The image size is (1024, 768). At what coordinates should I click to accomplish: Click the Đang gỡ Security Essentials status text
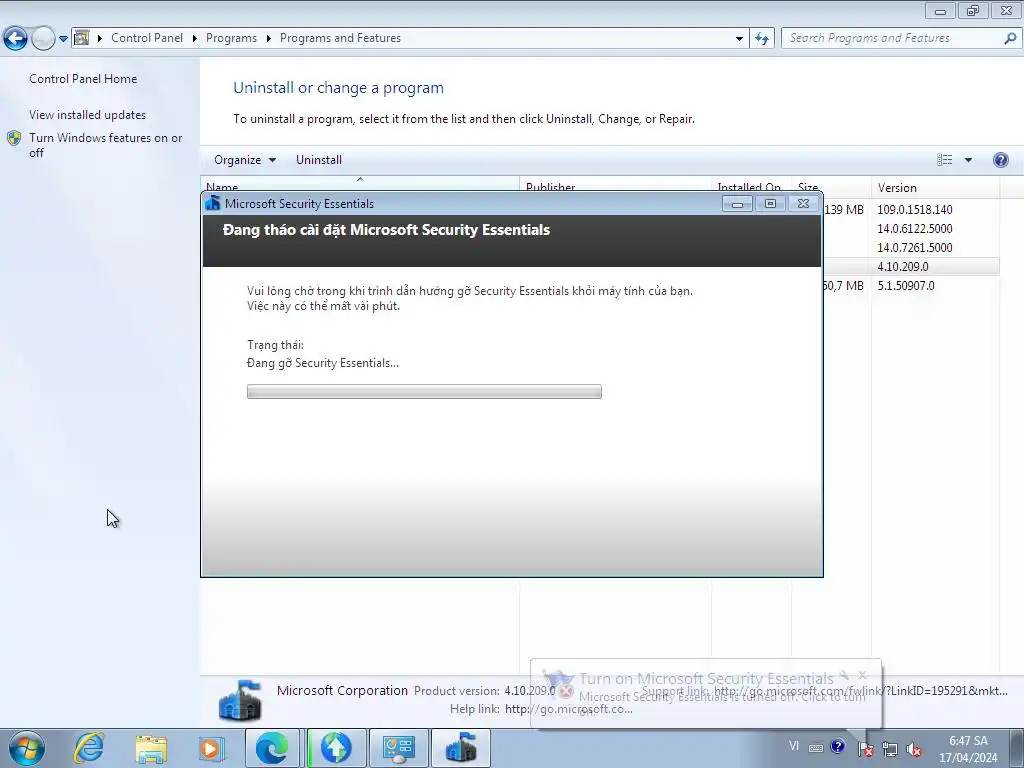click(x=323, y=363)
